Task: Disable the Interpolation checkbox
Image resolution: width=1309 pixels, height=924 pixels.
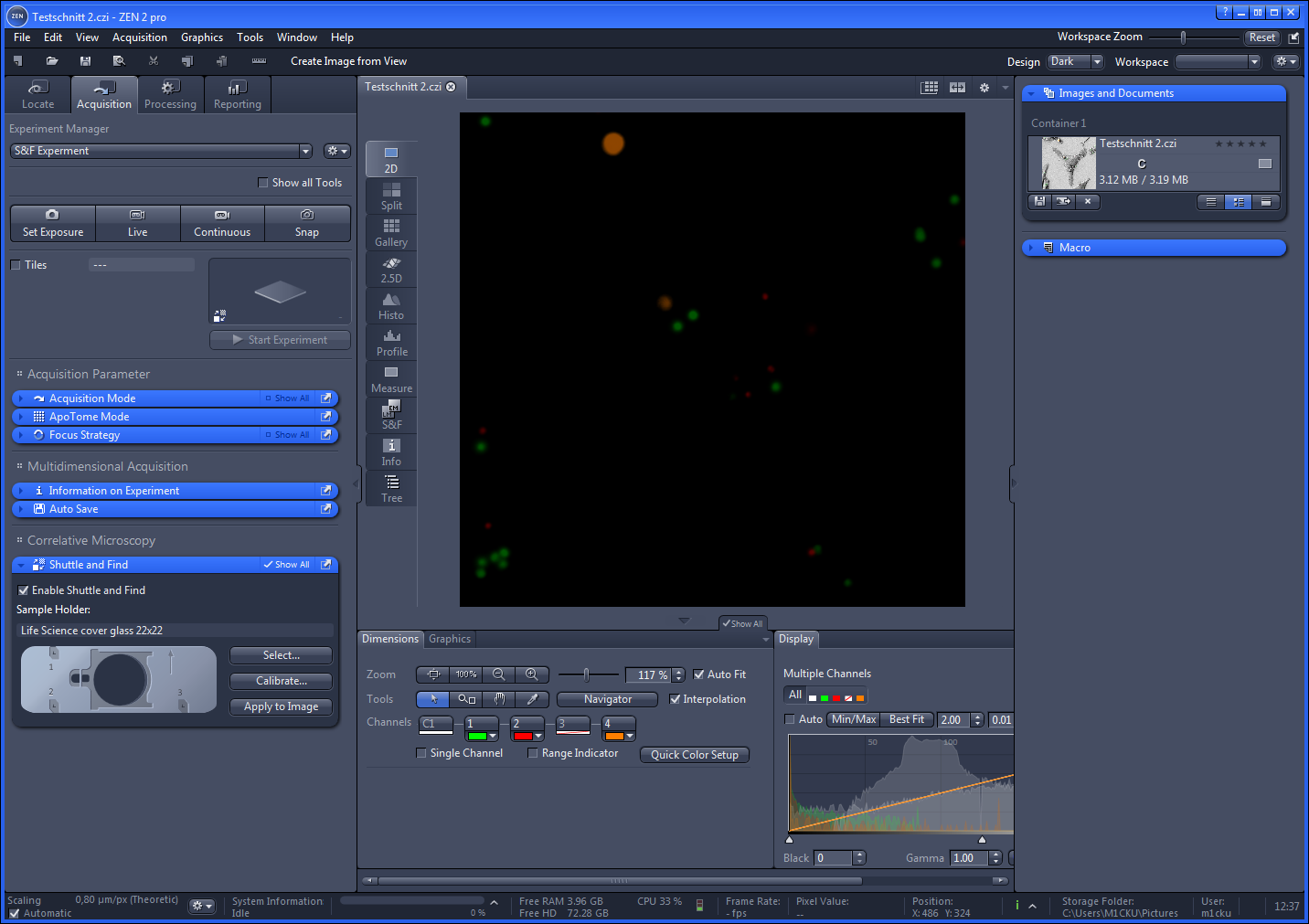Action: coord(676,699)
